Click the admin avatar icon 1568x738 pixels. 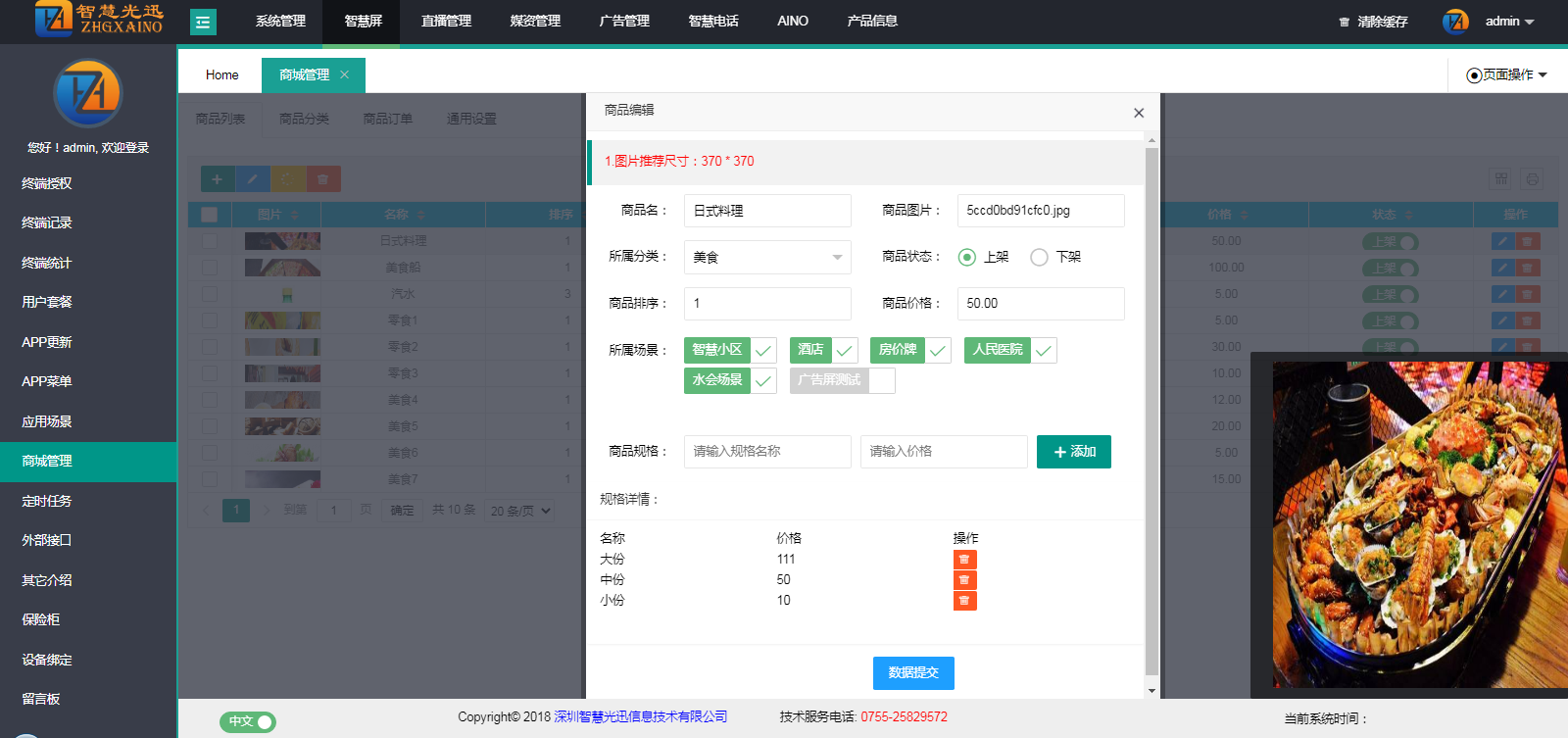click(1455, 22)
